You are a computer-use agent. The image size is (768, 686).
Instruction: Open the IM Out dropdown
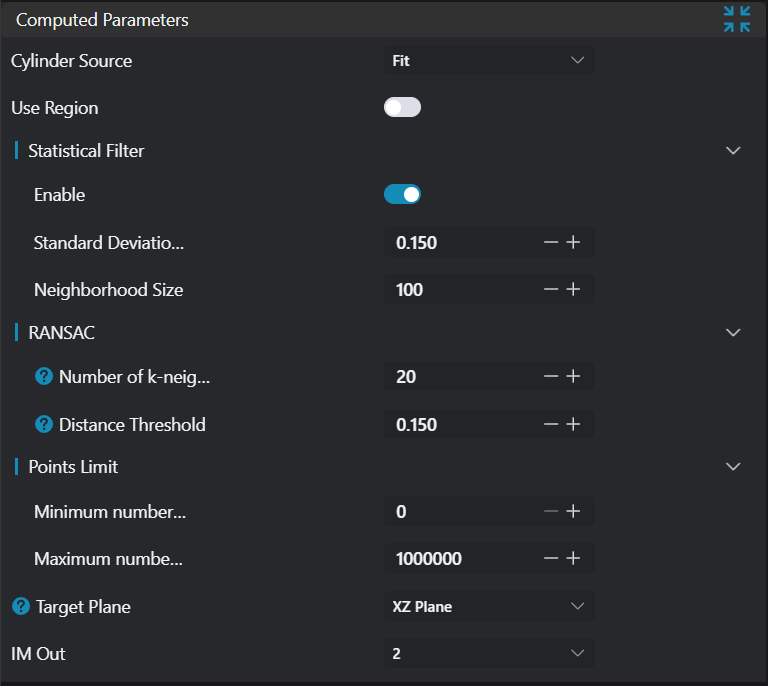pos(489,653)
